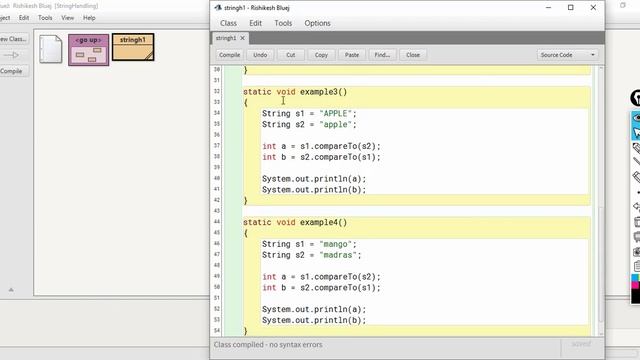Minimize the stringh1 editor window
Screen dimensions: 640x360
pos(549,7)
